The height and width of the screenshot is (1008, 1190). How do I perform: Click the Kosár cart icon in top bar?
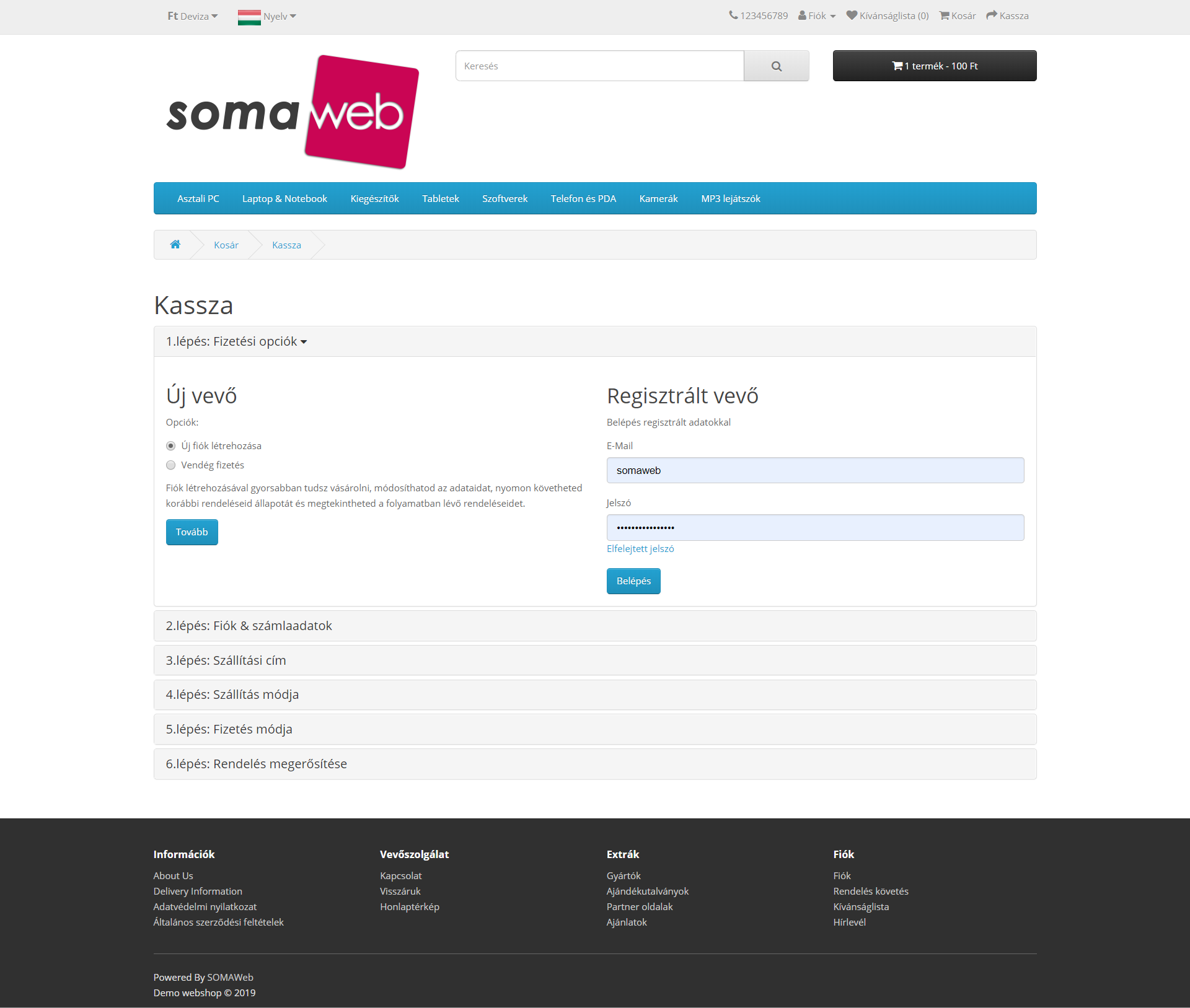pyautogui.click(x=944, y=15)
